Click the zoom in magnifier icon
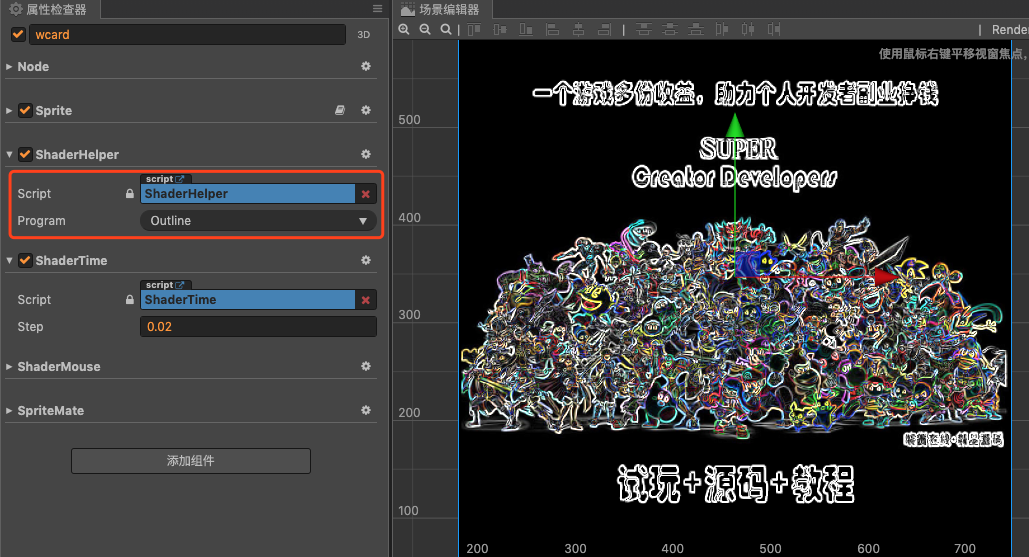 click(404, 30)
